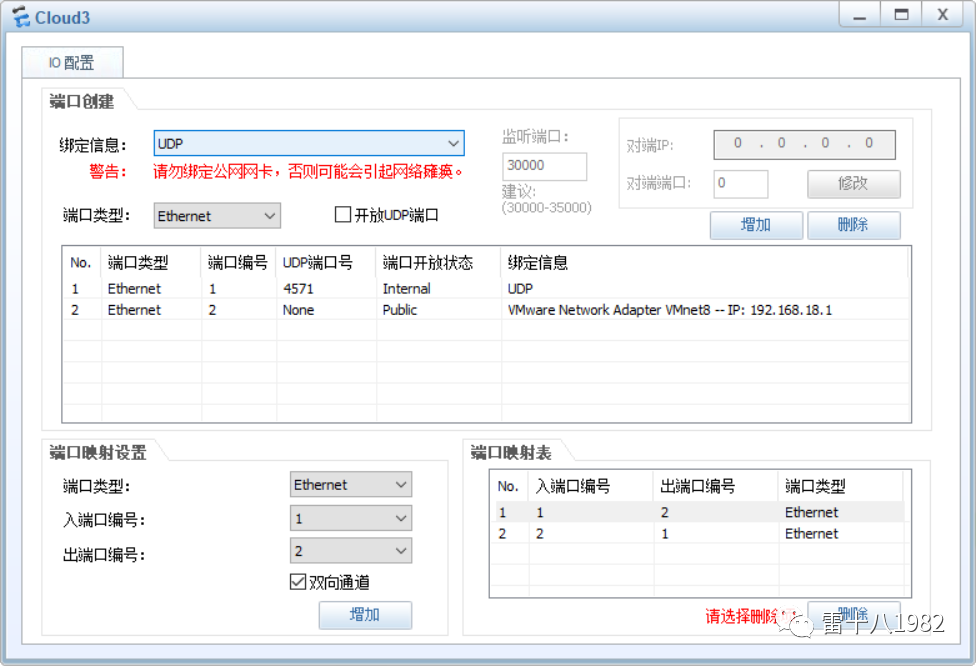976x666 pixels.
Task: Open the 出端口编号 dropdown
Action: 350,551
